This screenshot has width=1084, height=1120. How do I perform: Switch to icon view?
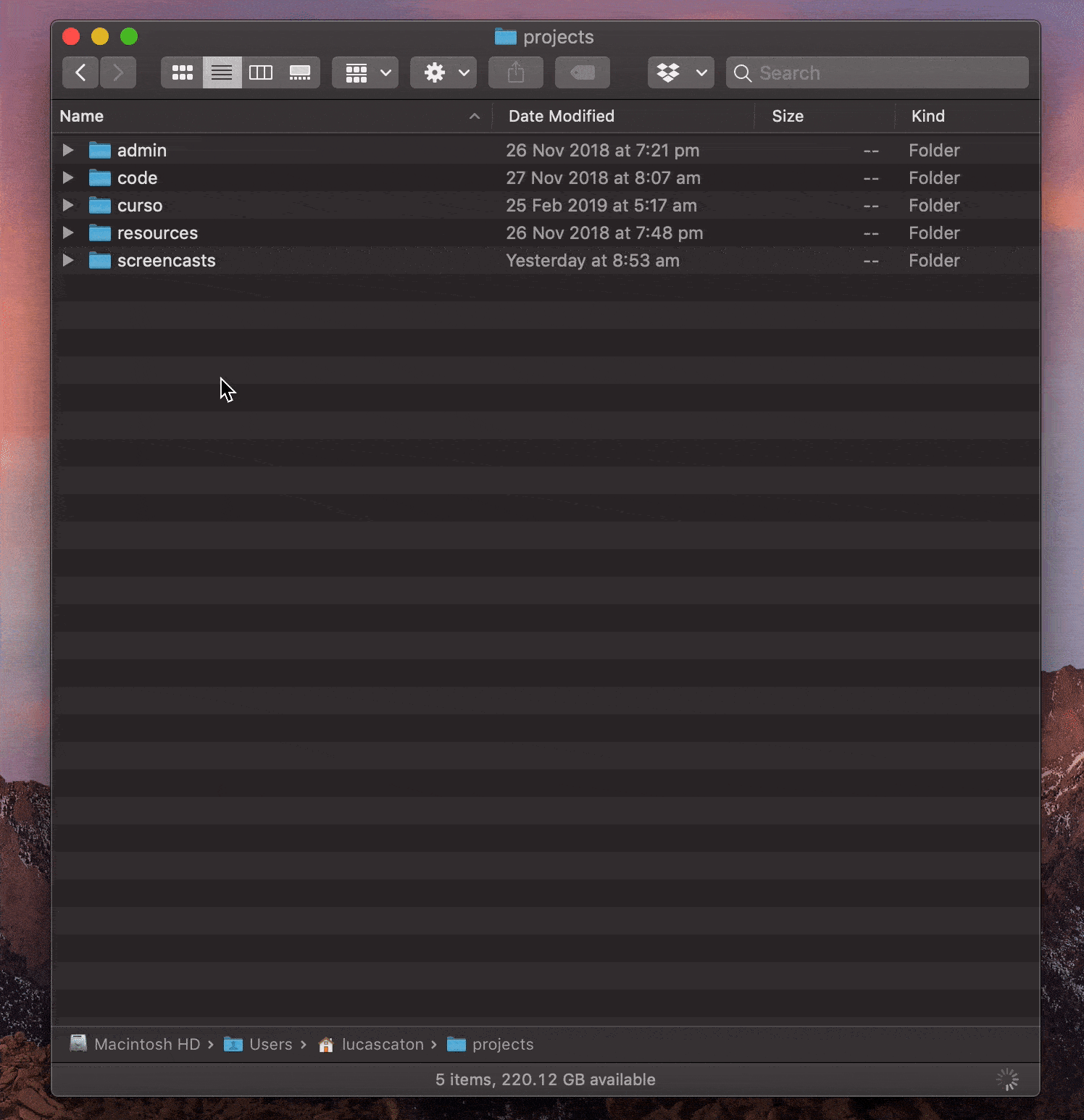click(x=182, y=72)
